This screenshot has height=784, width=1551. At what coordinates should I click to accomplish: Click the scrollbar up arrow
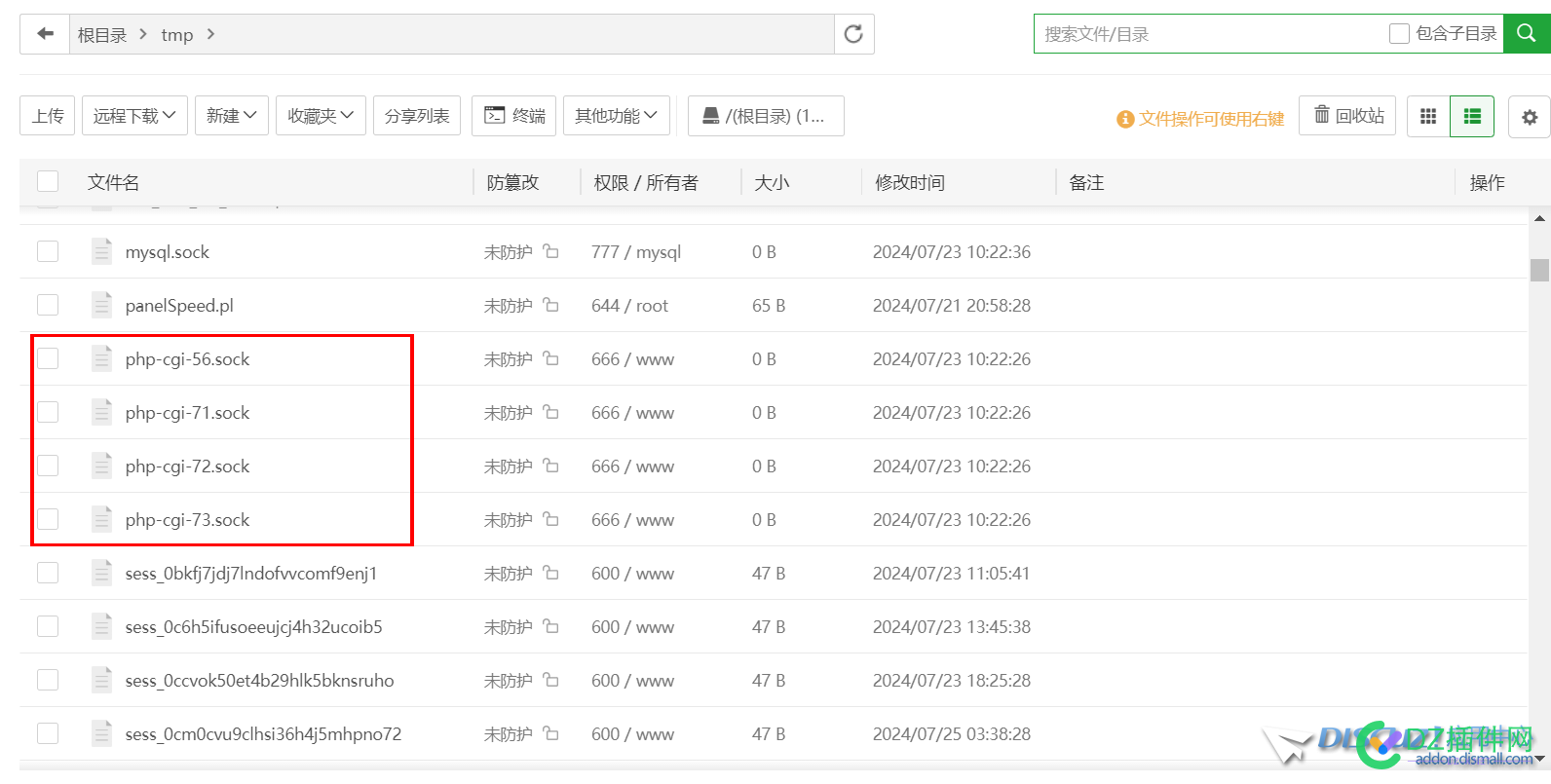1539,218
